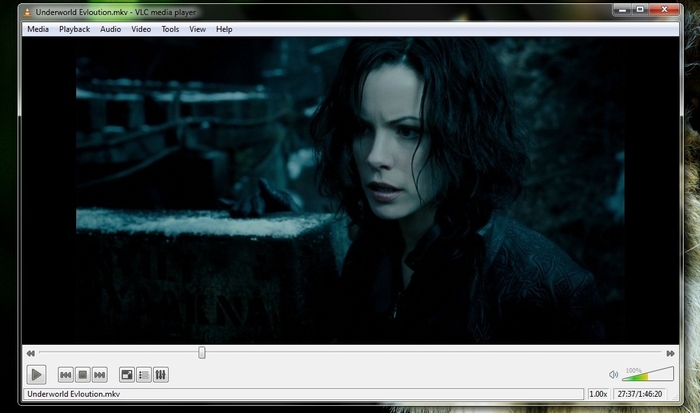This screenshot has width=700, height=413.
Task: Click the Underworld Evloution.mkv status text
Action: (x=74, y=394)
